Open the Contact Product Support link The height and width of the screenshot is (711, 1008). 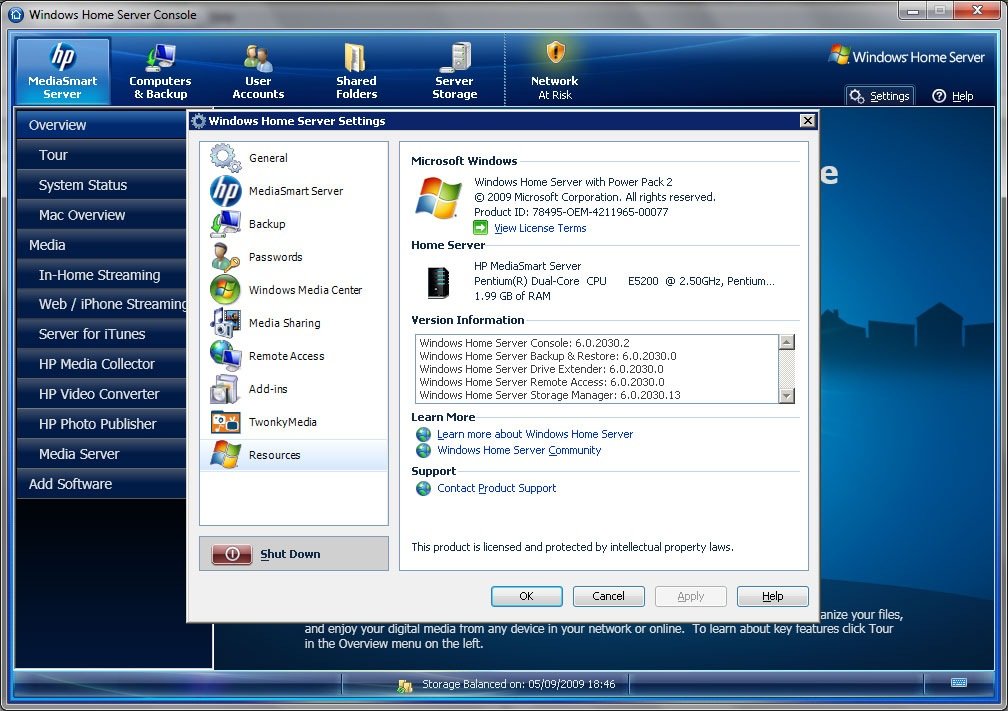coord(496,489)
